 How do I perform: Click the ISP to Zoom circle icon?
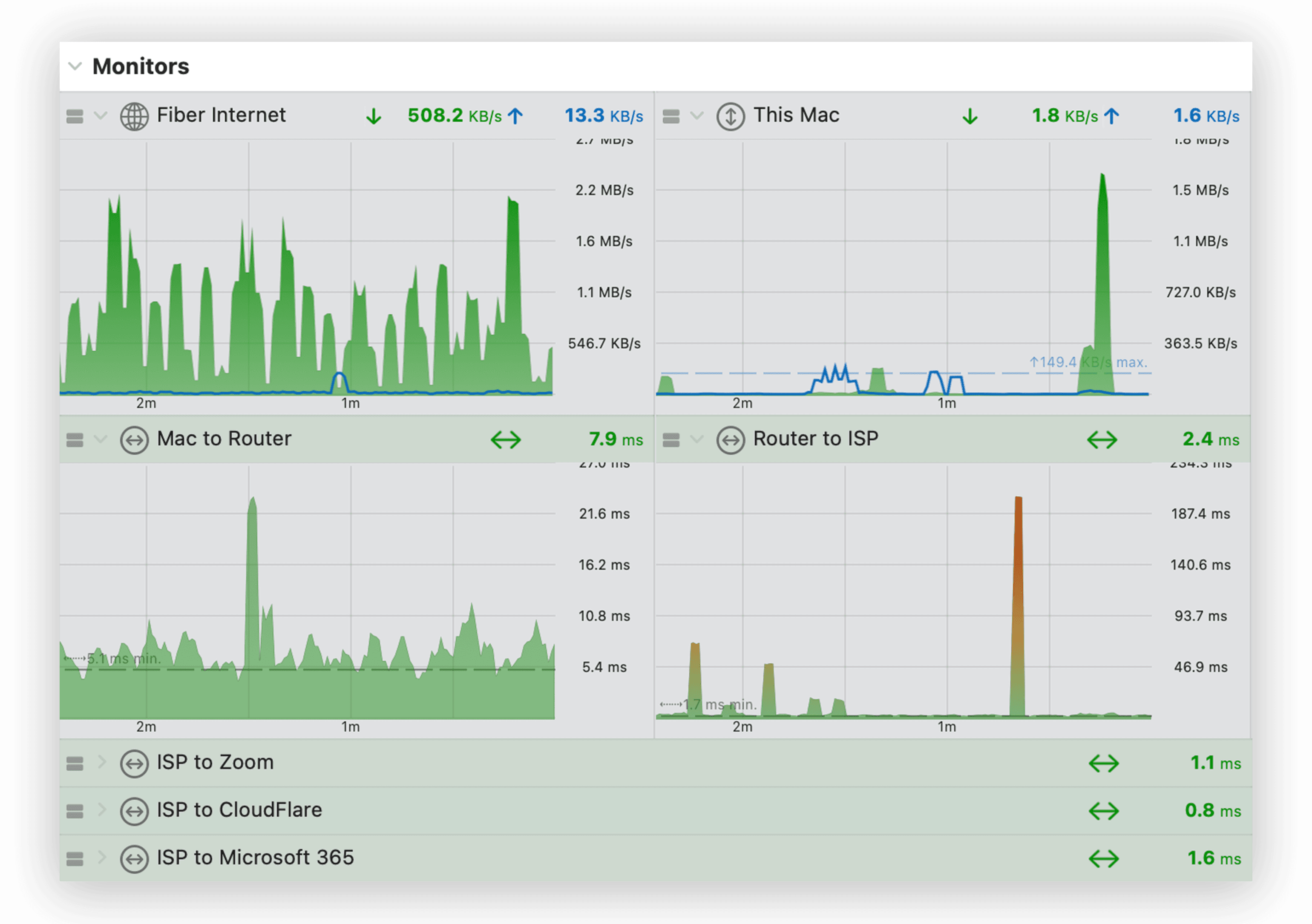point(134,763)
